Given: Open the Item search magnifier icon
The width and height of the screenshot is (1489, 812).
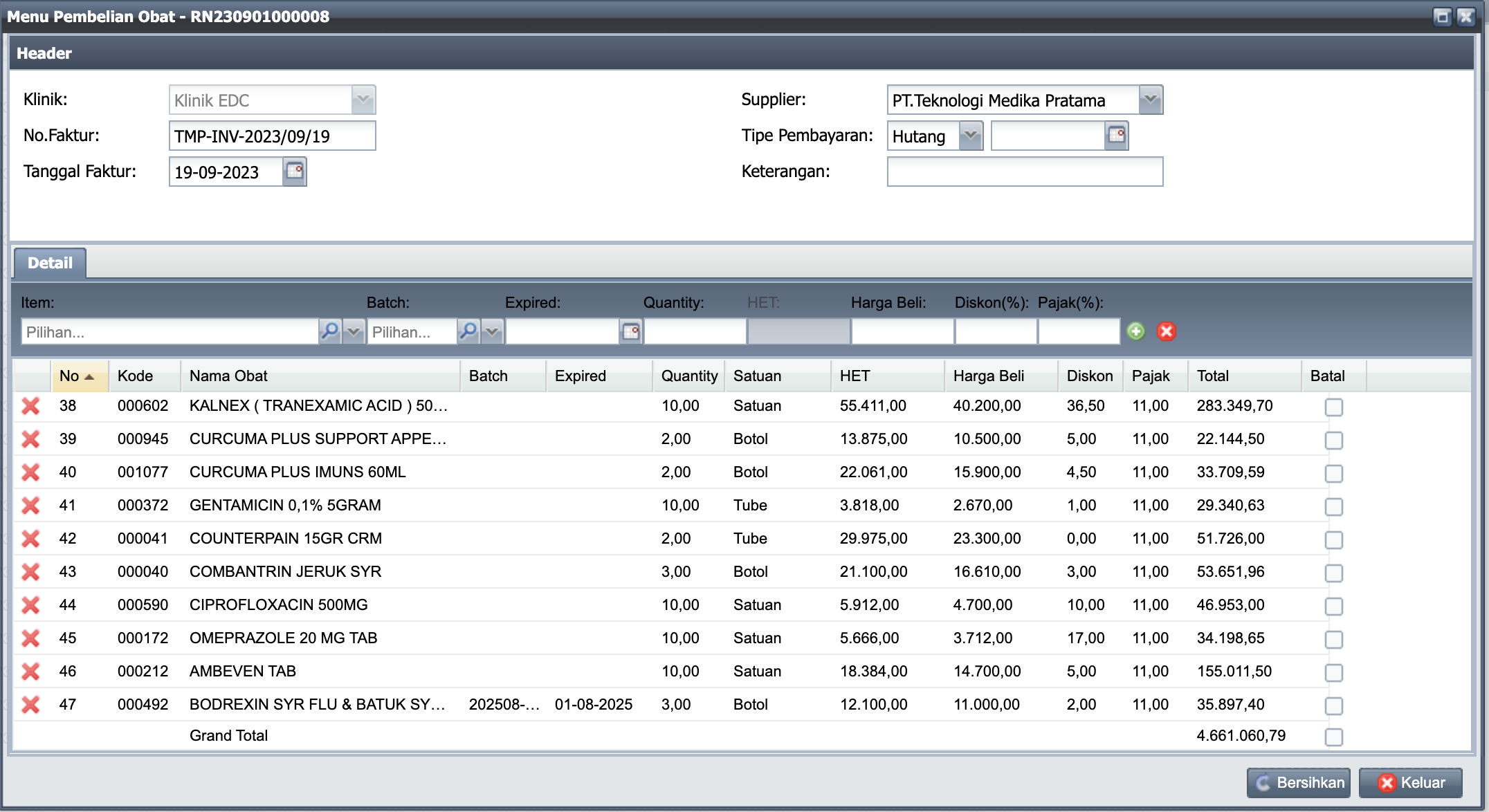Looking at the screenshot, I should coord(330,332).
